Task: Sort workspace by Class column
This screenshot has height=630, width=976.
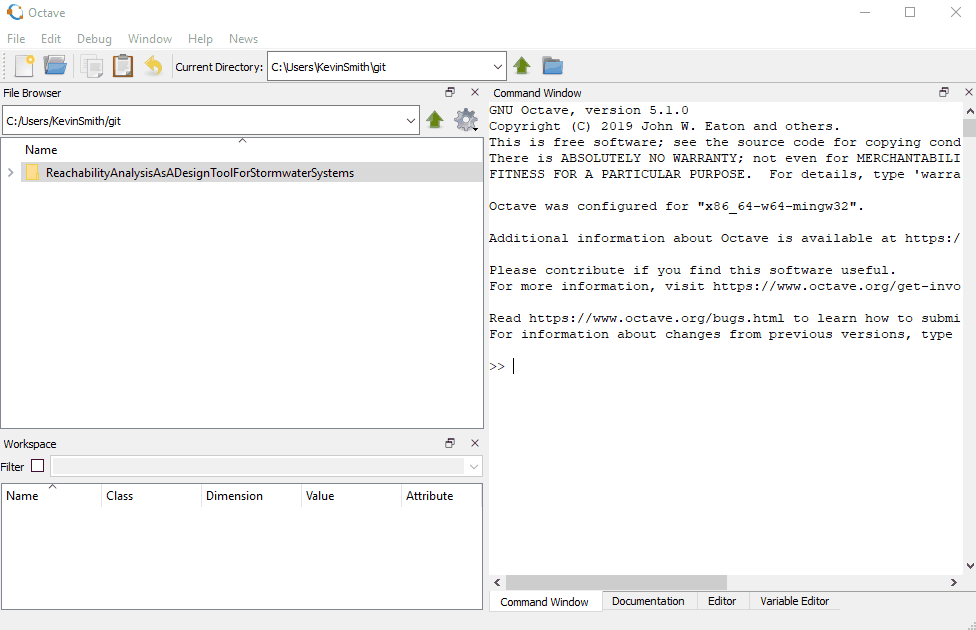Action: [151, 496]
